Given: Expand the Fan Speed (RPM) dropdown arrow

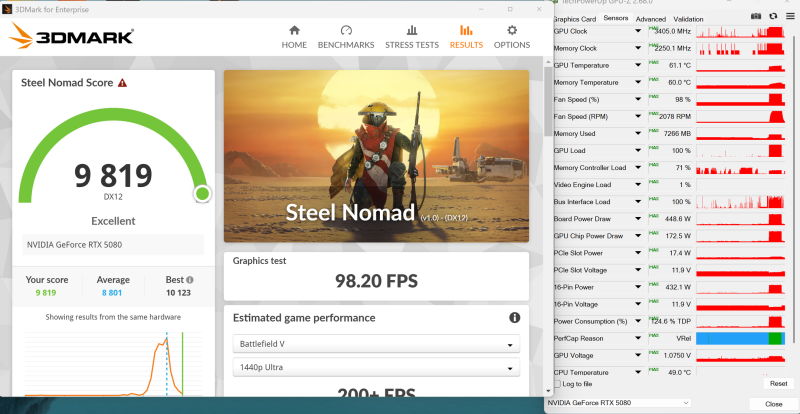Looking at the screenshot, I should tap(638, 116).
